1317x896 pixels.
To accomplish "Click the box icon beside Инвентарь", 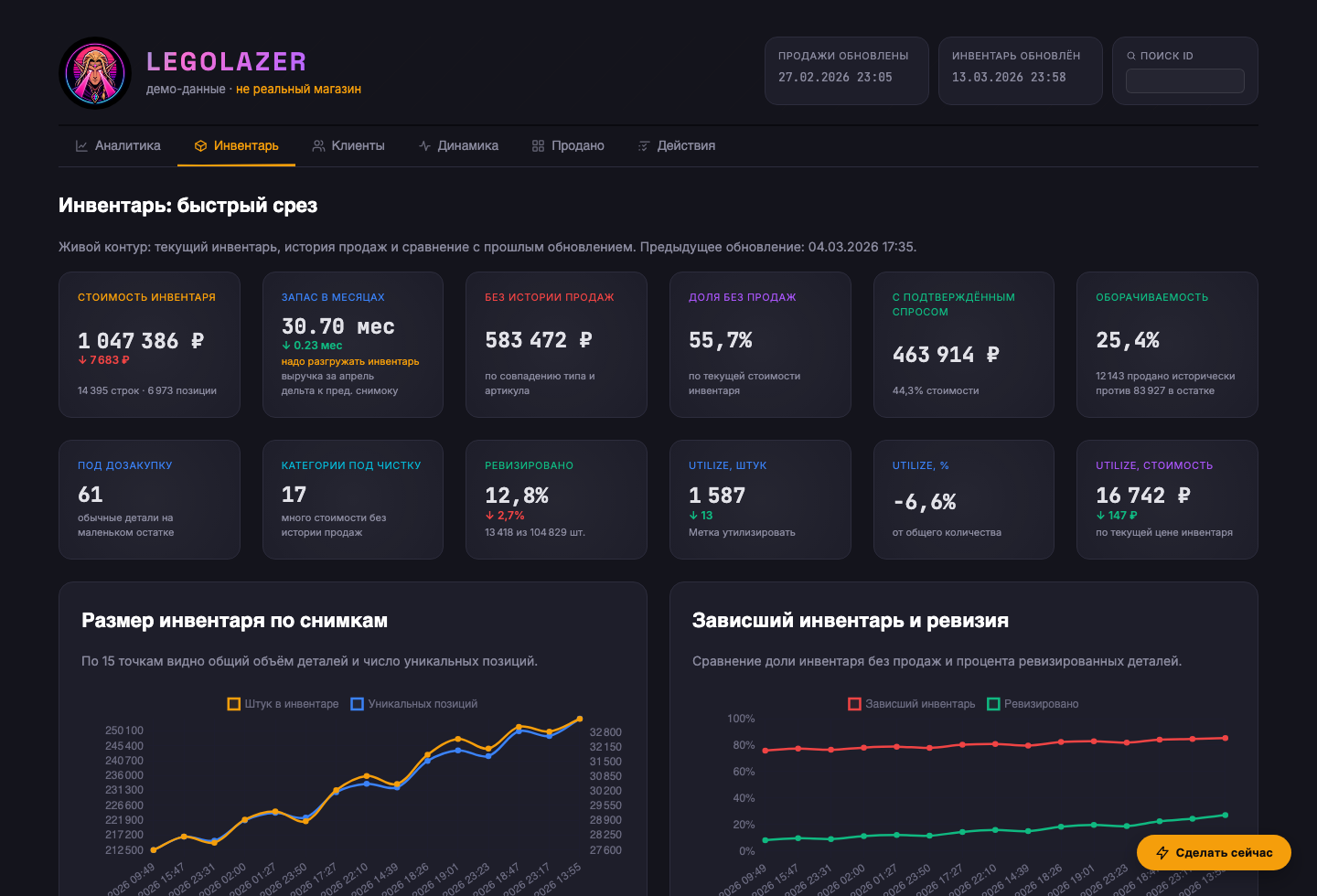I will tap(200, 146).
